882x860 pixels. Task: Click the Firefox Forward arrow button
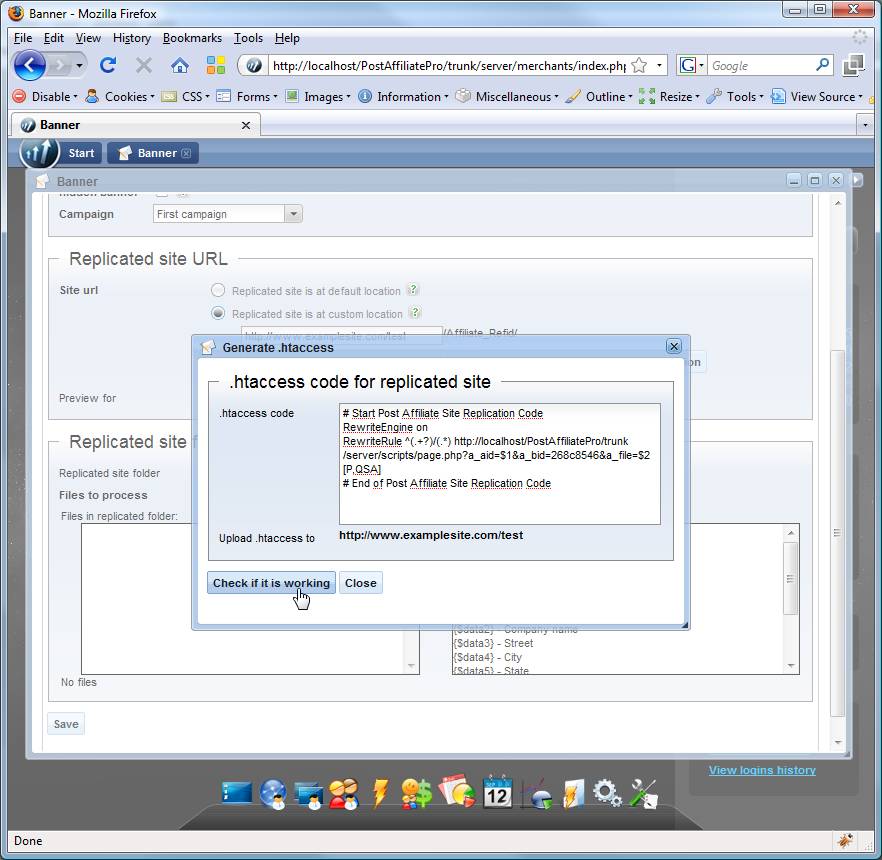coord(59,66)
